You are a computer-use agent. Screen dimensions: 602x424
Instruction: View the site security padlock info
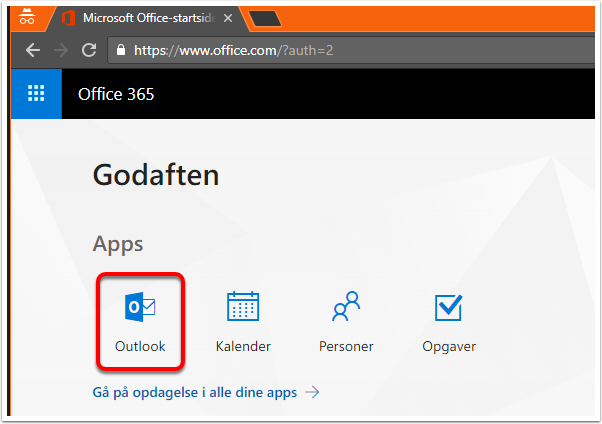(x=121, y=50)
